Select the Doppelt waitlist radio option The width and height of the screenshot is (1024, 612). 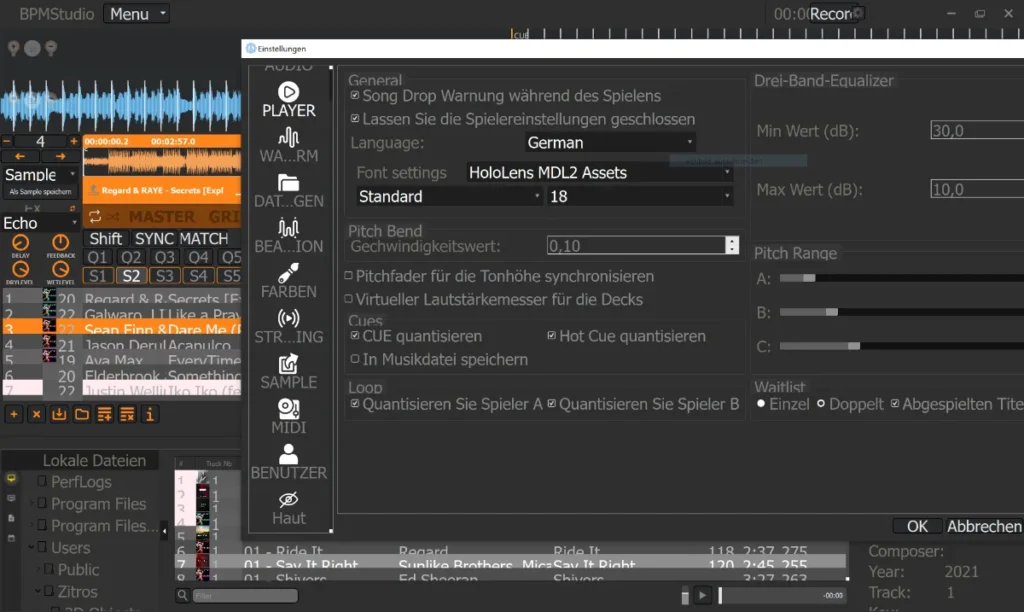point(821,404)
